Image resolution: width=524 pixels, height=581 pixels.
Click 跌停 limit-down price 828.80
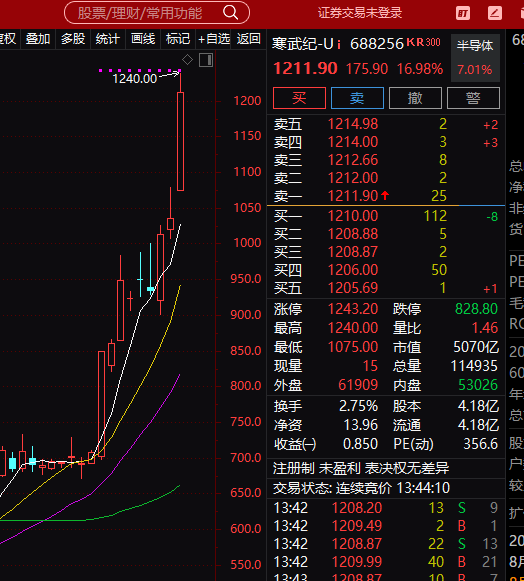[476, 309]
